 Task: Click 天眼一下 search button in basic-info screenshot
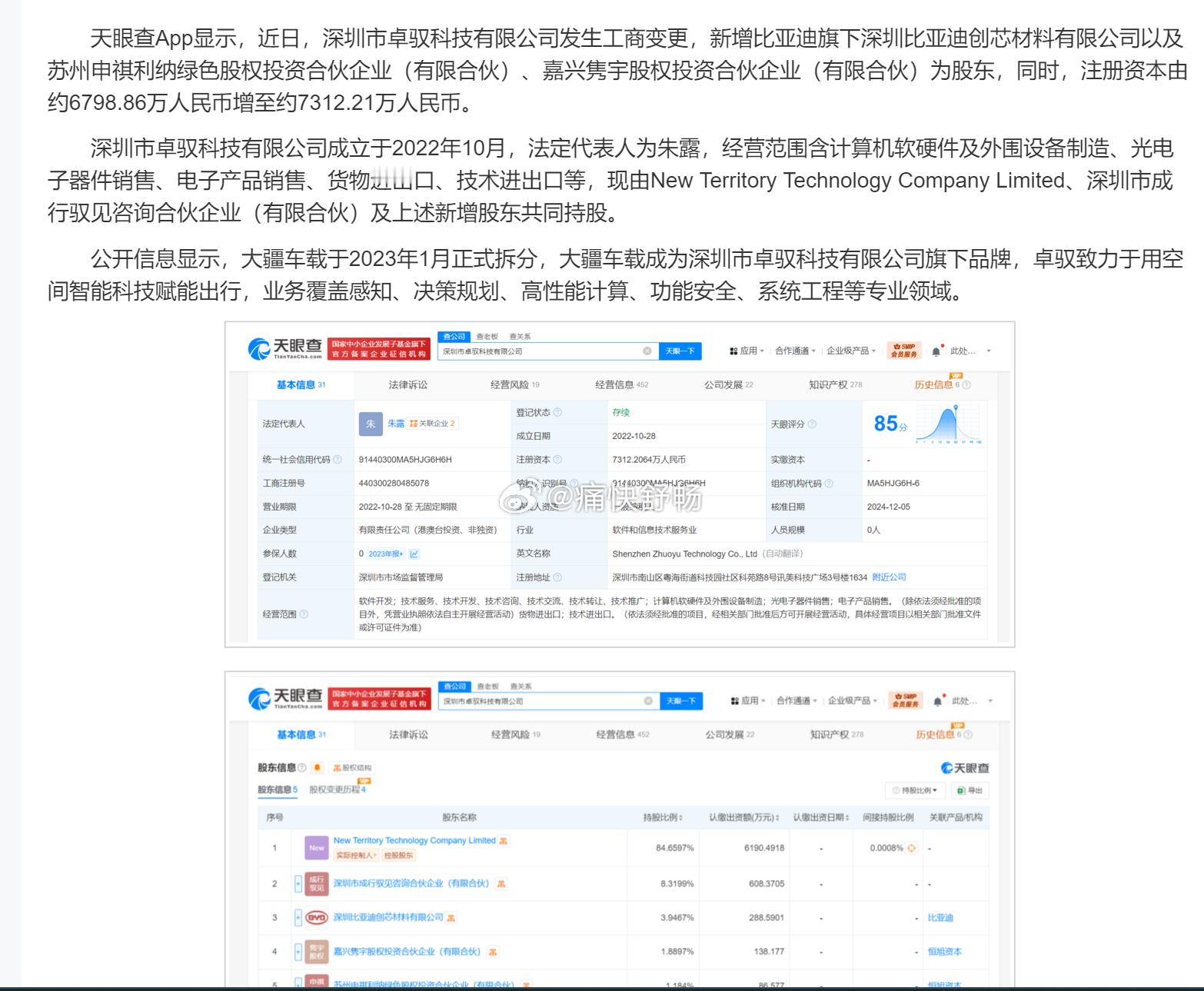click(680, 351)
